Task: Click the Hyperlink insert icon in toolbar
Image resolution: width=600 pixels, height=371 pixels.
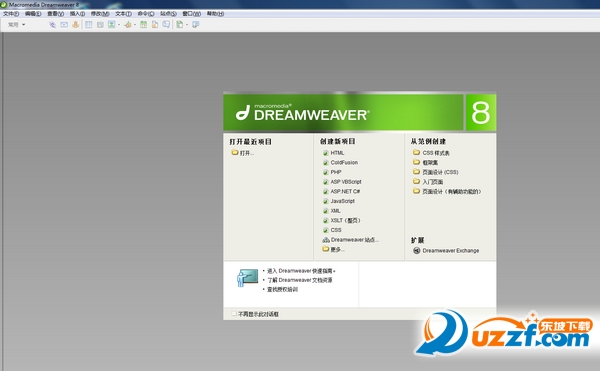Action: pyautogui.click(x=52, y=24)
